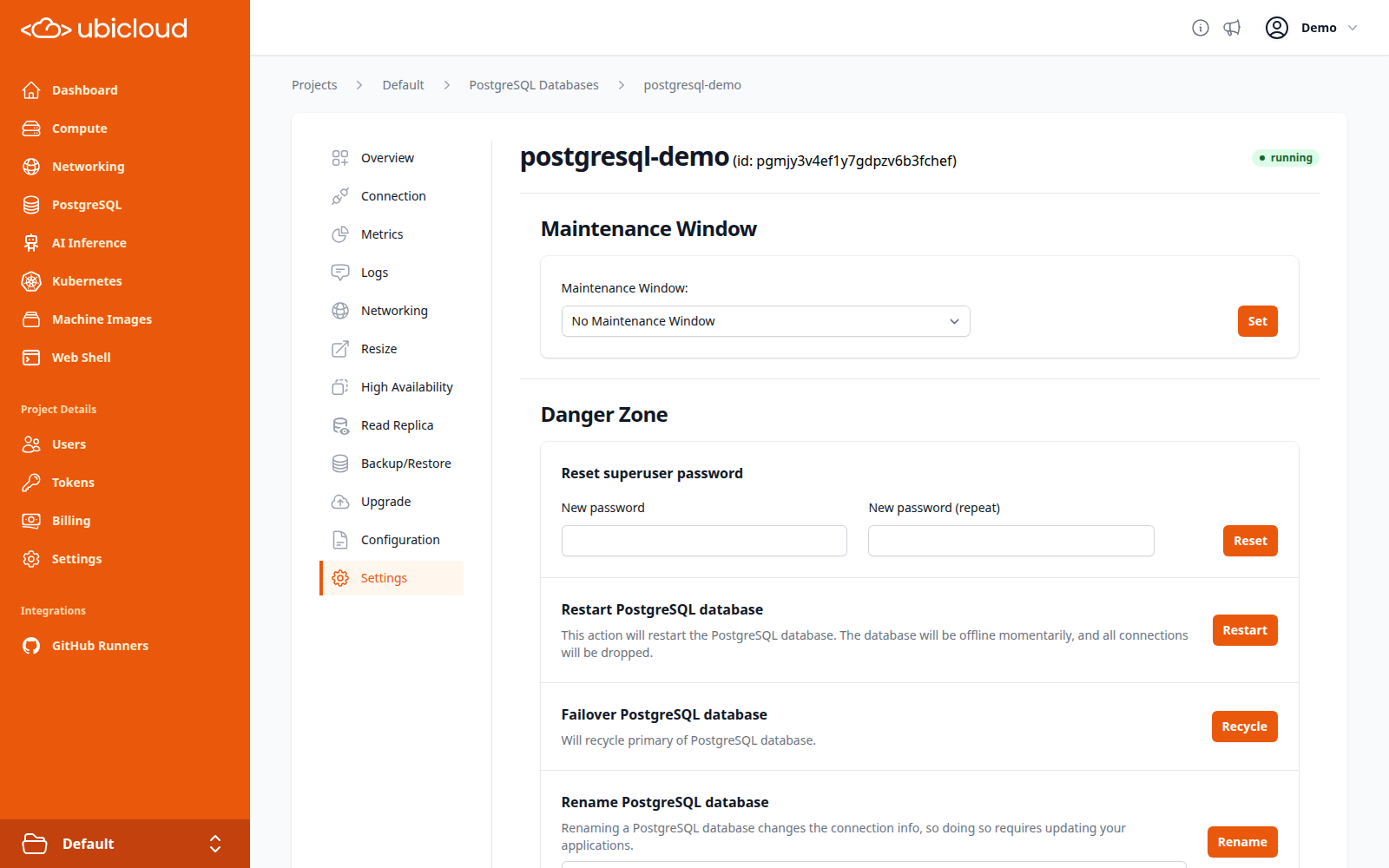Click the Tokens key icon
Image resolution: width=1389 pixels, height=868 pixels.
(x=31, y=483)
